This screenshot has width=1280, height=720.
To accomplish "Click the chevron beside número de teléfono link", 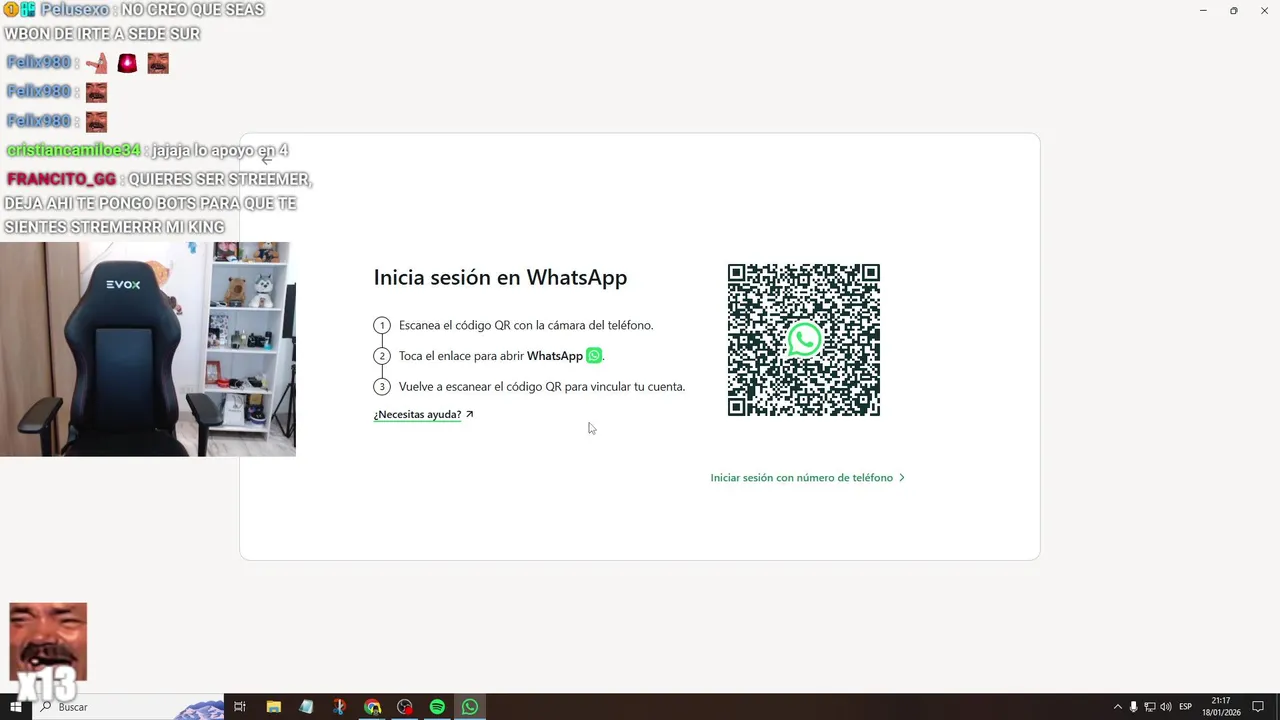I will [902, 478].
